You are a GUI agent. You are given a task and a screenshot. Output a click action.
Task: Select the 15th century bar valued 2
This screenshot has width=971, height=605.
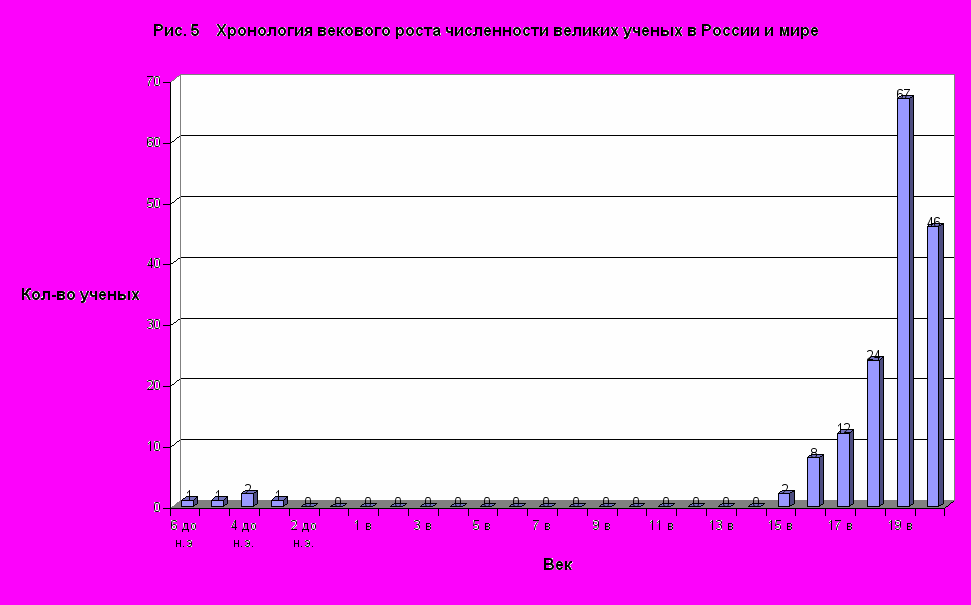[x=784, y=499]
